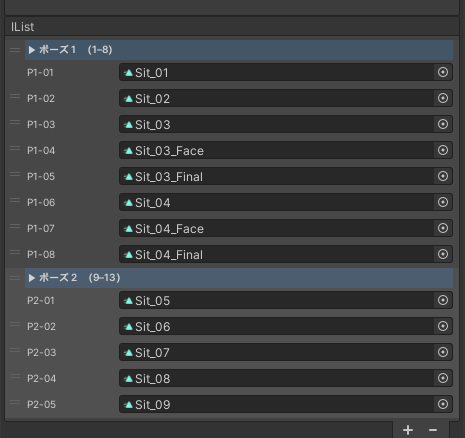Select the Sit_04 object field
Screen dimensions: 465x438
[286, 202]
